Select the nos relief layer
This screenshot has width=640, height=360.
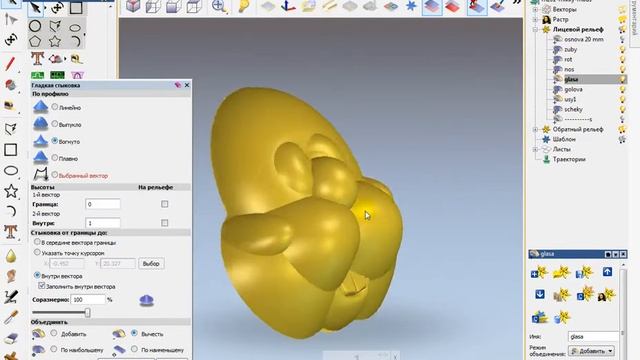coord(569,69)
